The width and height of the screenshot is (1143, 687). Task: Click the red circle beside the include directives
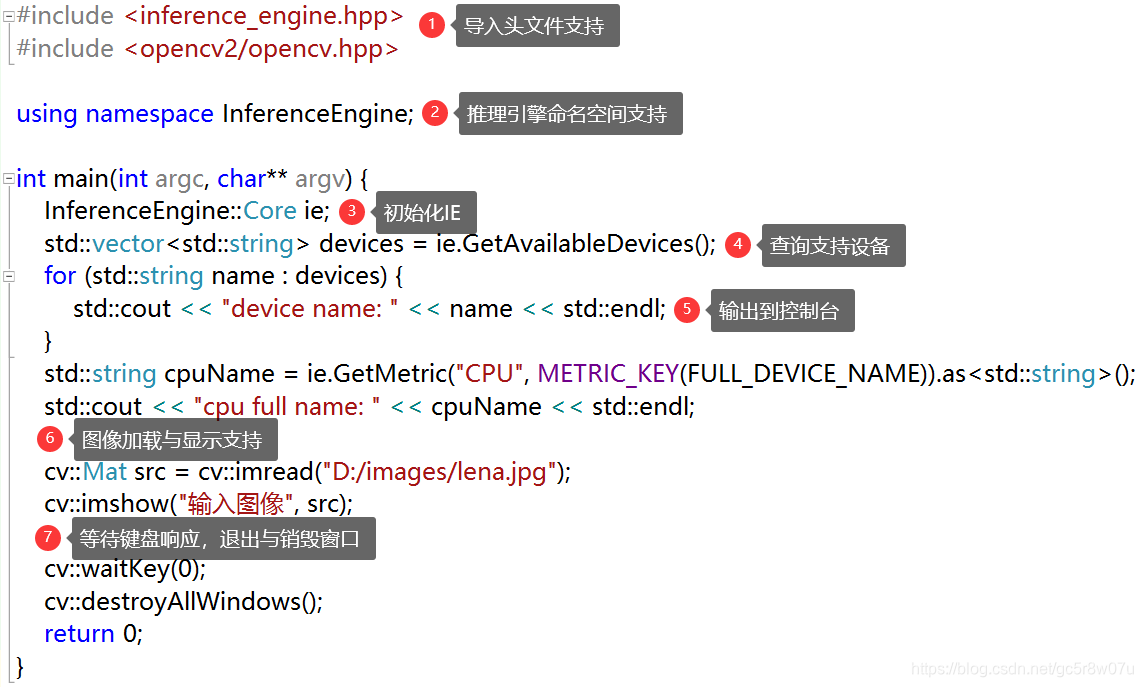click(x=431, y=24)
